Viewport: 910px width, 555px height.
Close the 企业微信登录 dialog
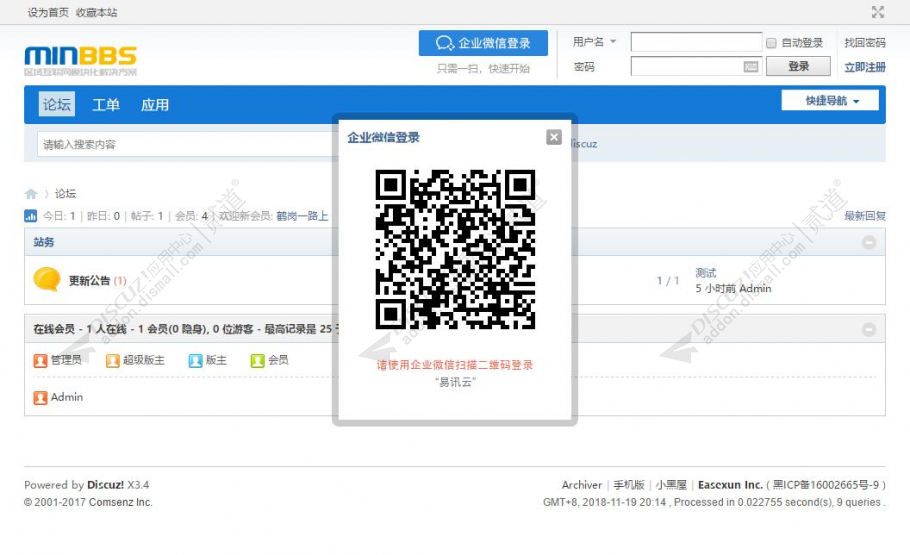(554, 137)
